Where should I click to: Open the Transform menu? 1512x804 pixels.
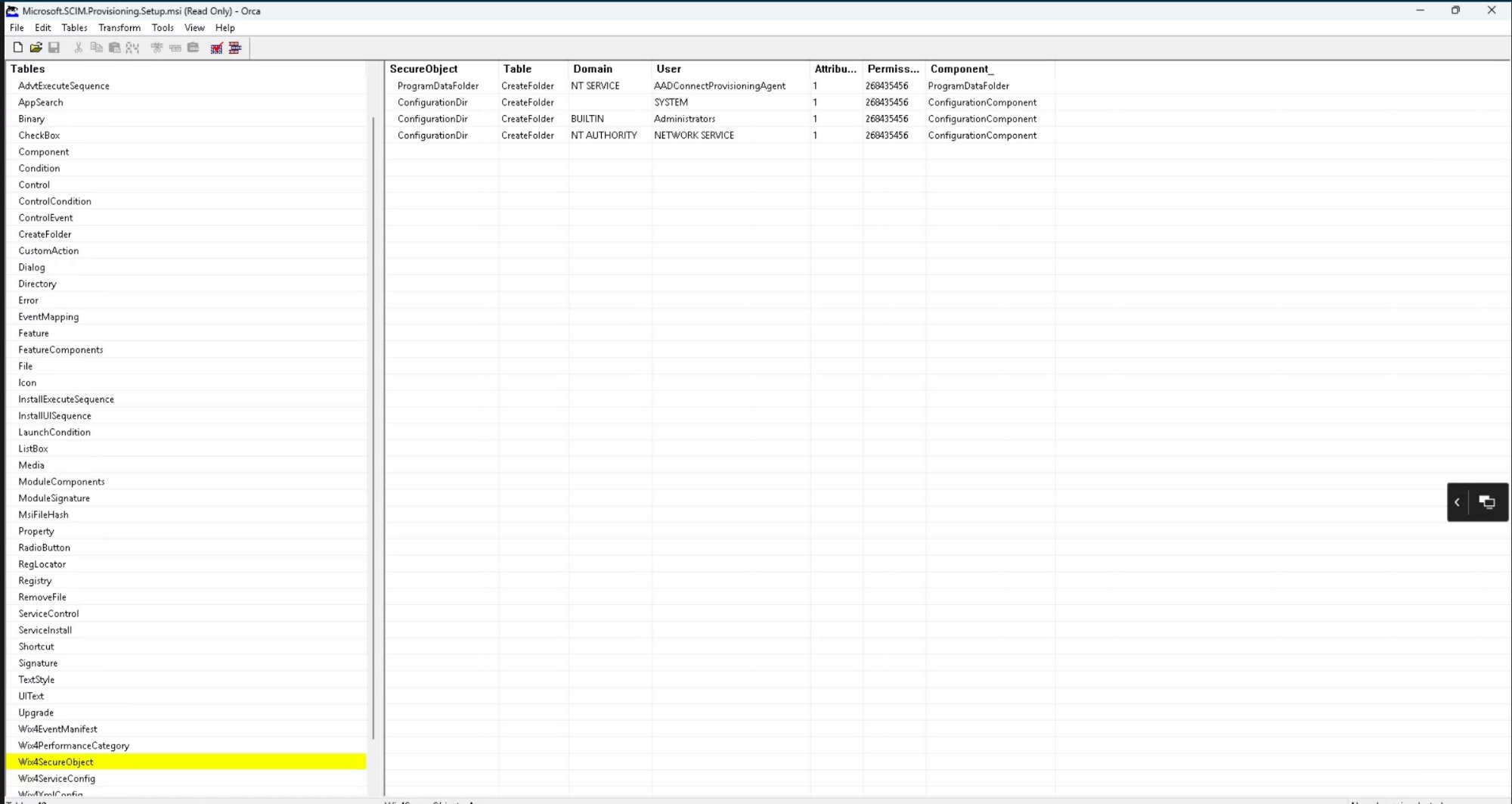pyautogui.click(x=119, y=28)
